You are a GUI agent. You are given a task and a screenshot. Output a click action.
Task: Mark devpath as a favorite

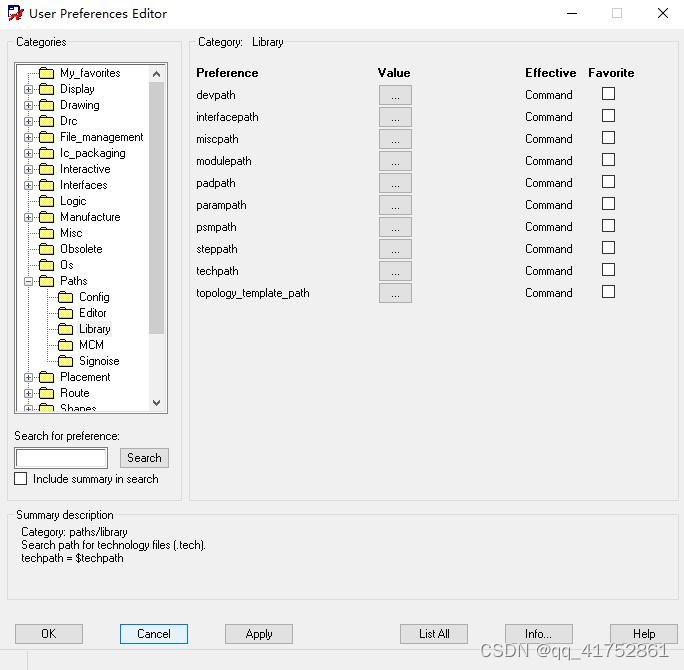click(x=608, y=94)
